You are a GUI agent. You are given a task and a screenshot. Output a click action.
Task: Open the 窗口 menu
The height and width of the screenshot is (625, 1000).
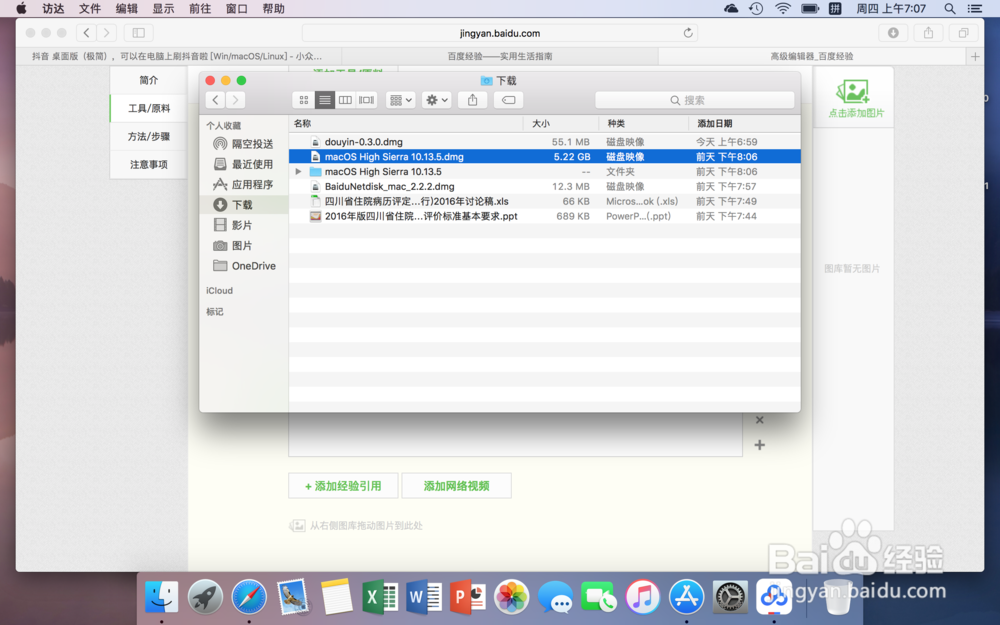pos(237,8)
